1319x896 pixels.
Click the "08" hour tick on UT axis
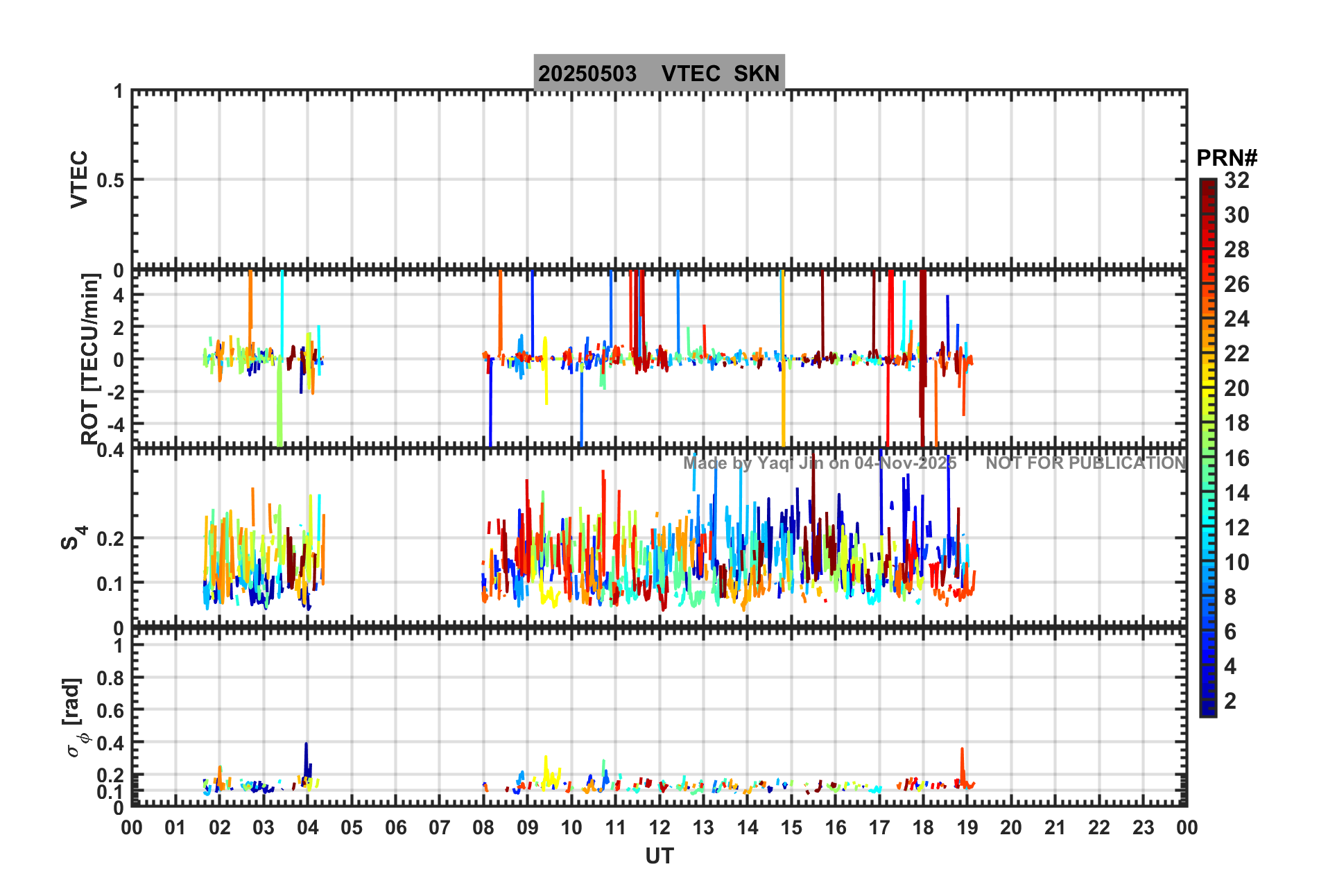coord(483,827)
